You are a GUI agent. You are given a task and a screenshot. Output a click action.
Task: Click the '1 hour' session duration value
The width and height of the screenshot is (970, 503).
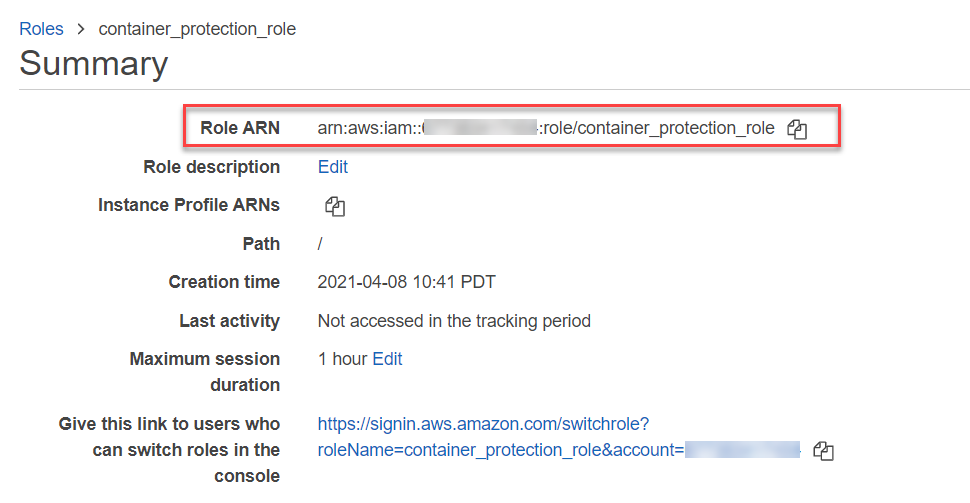click(x=342, y=359)
